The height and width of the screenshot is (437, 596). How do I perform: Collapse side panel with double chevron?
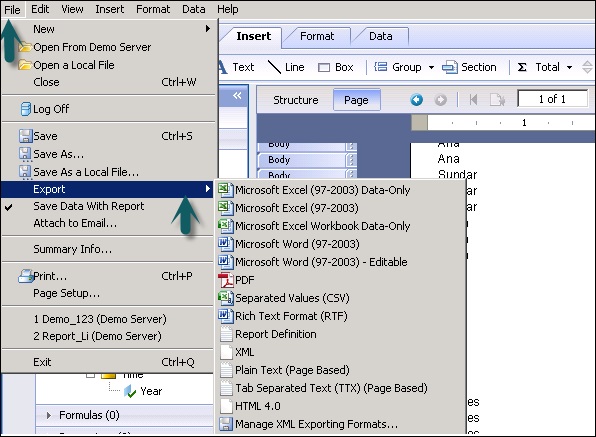[237, 95]
